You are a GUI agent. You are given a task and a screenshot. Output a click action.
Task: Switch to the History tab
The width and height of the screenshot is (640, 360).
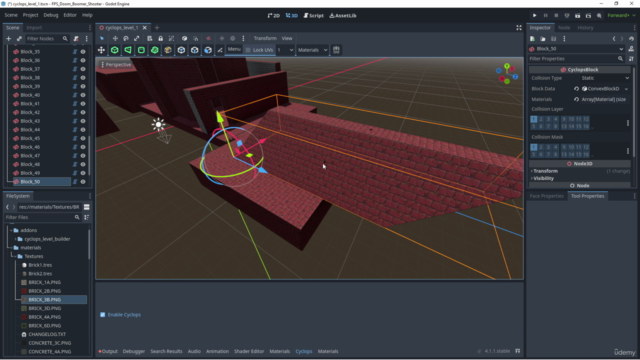pos(585,28)
